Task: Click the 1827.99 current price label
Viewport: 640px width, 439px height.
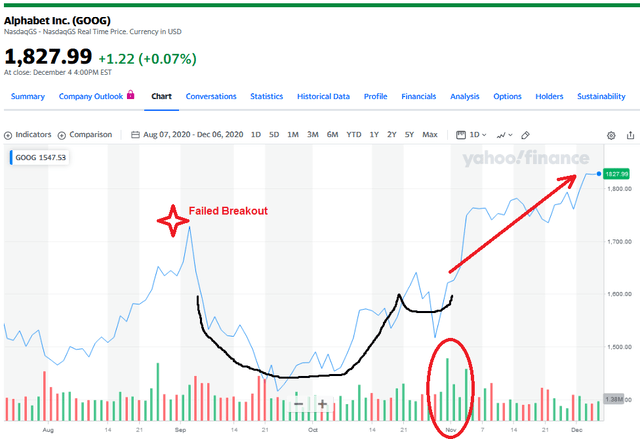Action: tap(617, 174)
